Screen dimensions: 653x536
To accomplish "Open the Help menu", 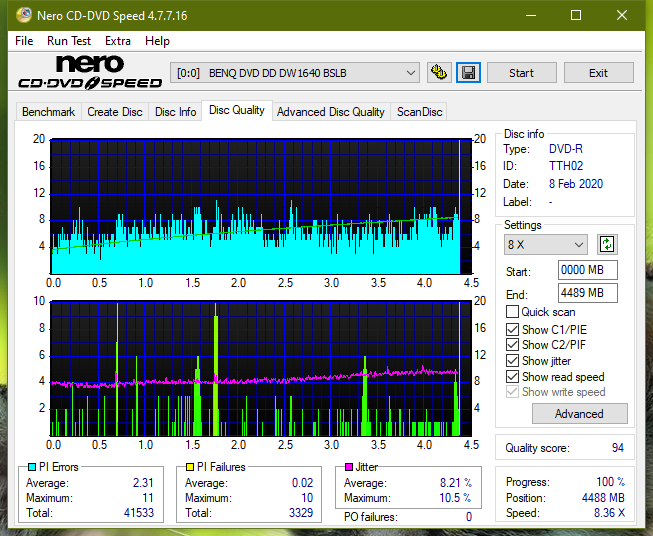I will click(157, 41).
